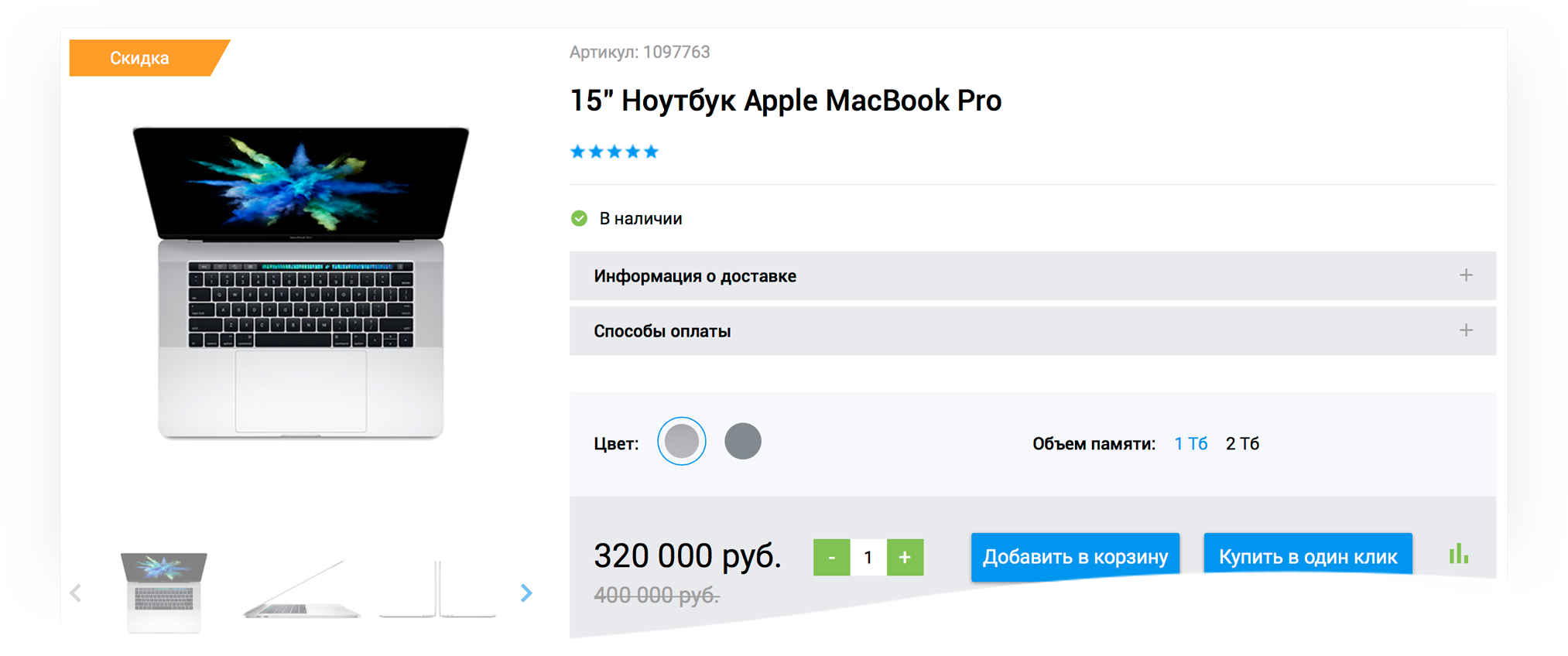This screenshot has width=1568, height=656.
Task: Click the green in-stock checkmark icon
Action: click(x=579, y=218)
